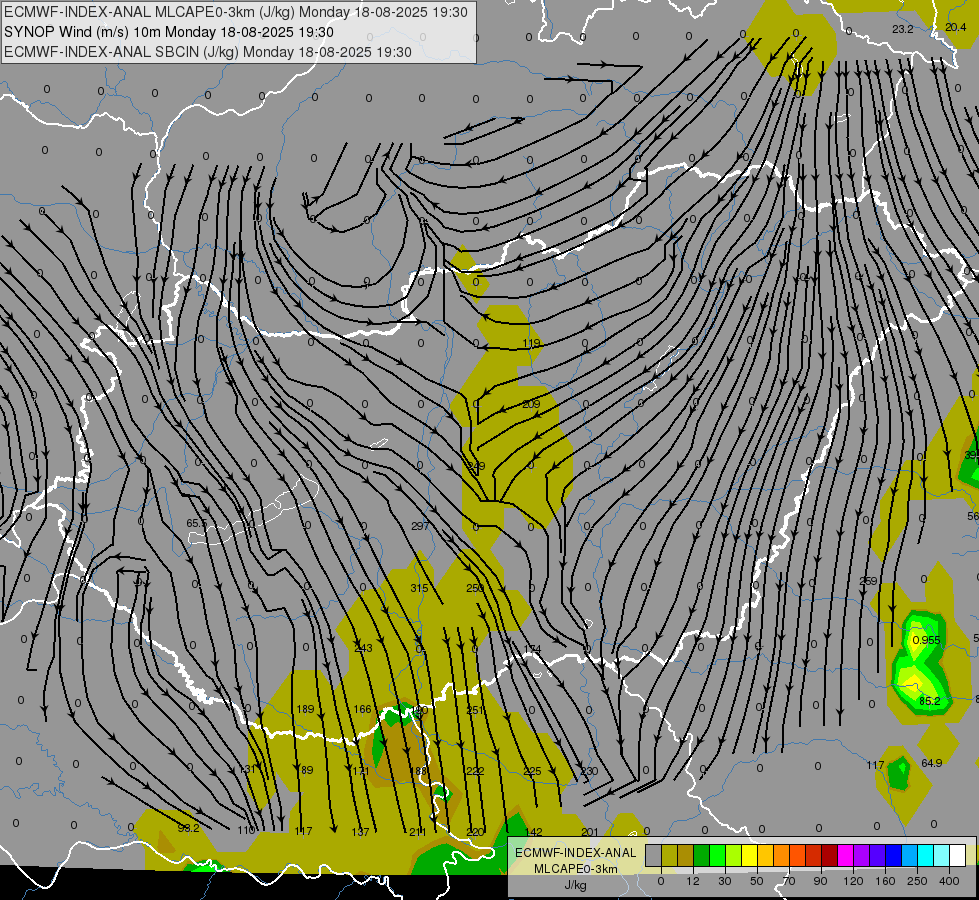Click the SYNOP Wind 10m header line
The width and height of the screenshot is (979, 900).
point(169,32)
